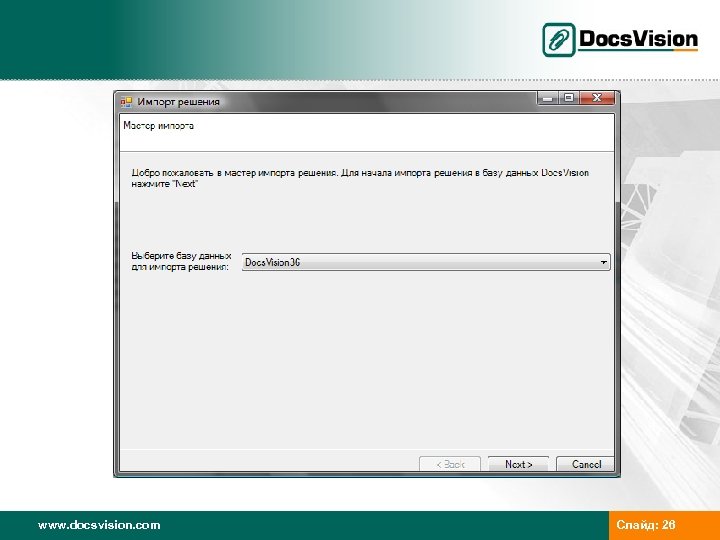Select the DocsVision36 combo box field
Screen dimensions: 720x540
[x=426, y=262]
